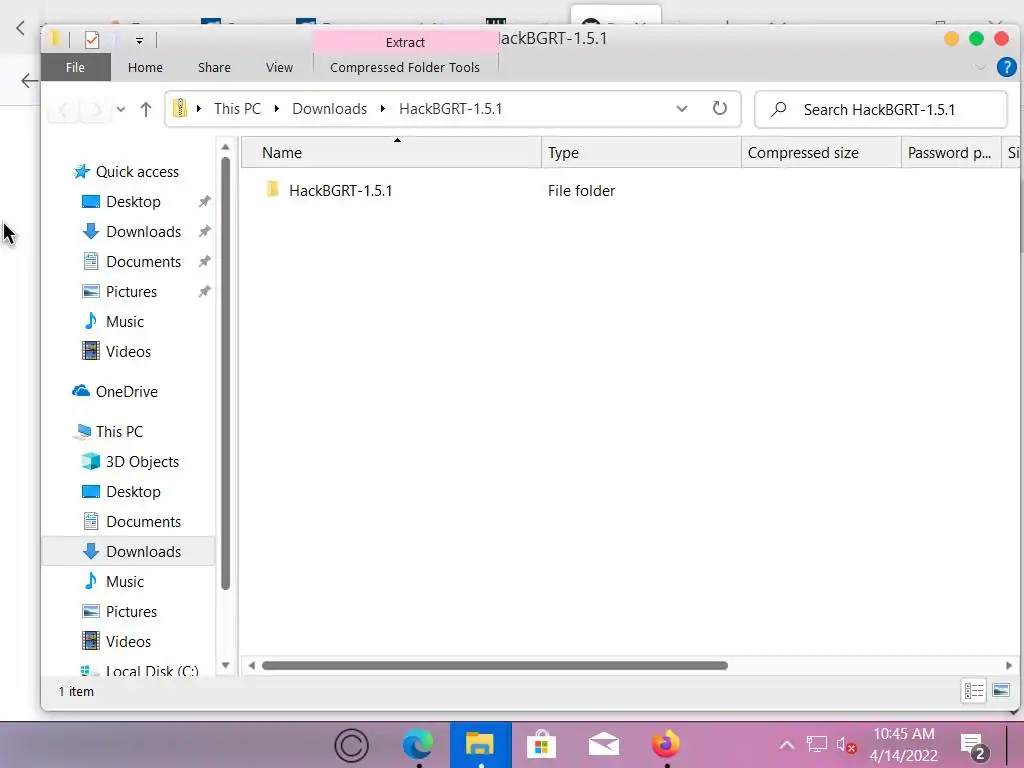Refresh the current folder view
This screenshot has width=1024, height=768.
coord(719,108)
